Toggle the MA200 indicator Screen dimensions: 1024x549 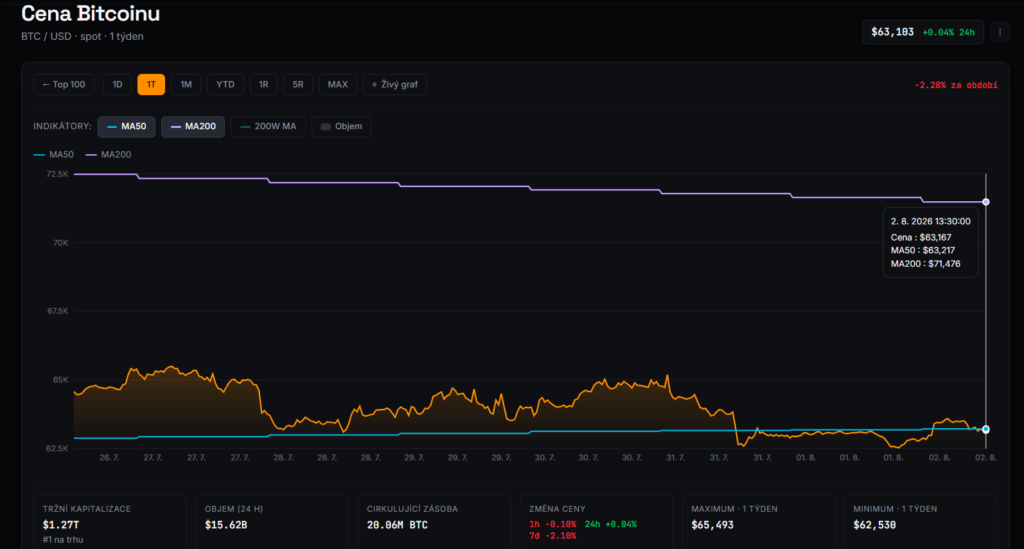[x=193, y=127]
